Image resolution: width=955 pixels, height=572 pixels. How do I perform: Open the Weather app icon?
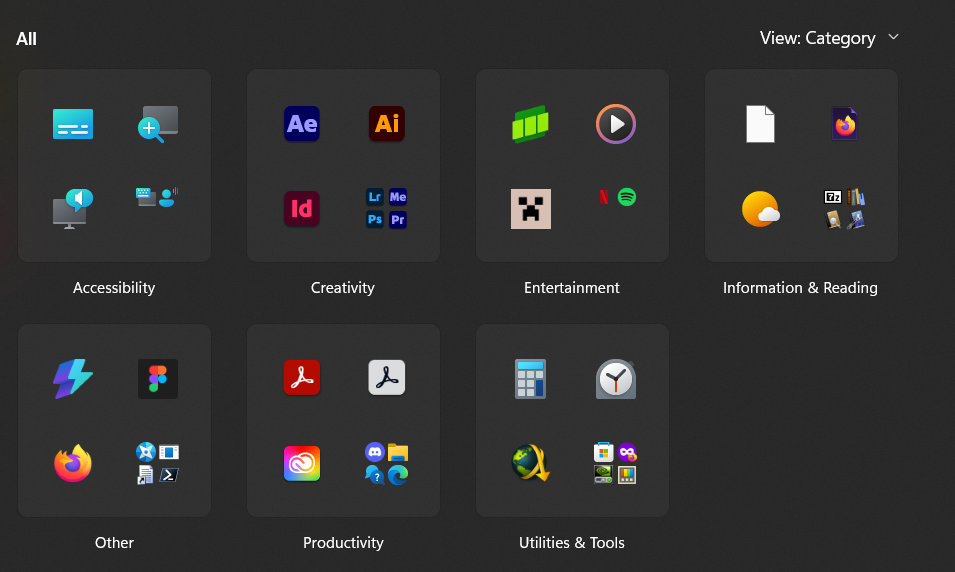pyautogui.click(x=760, y=209)
